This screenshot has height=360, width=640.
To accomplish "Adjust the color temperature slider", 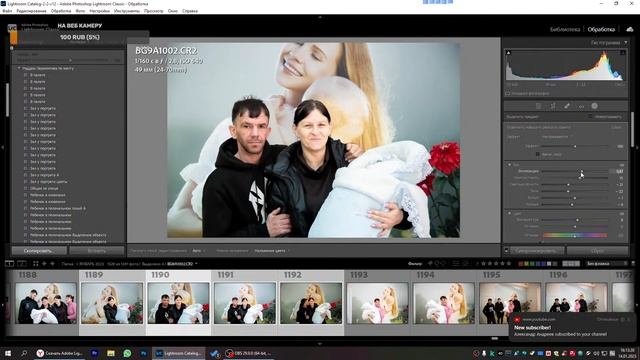I will (575, 220).
